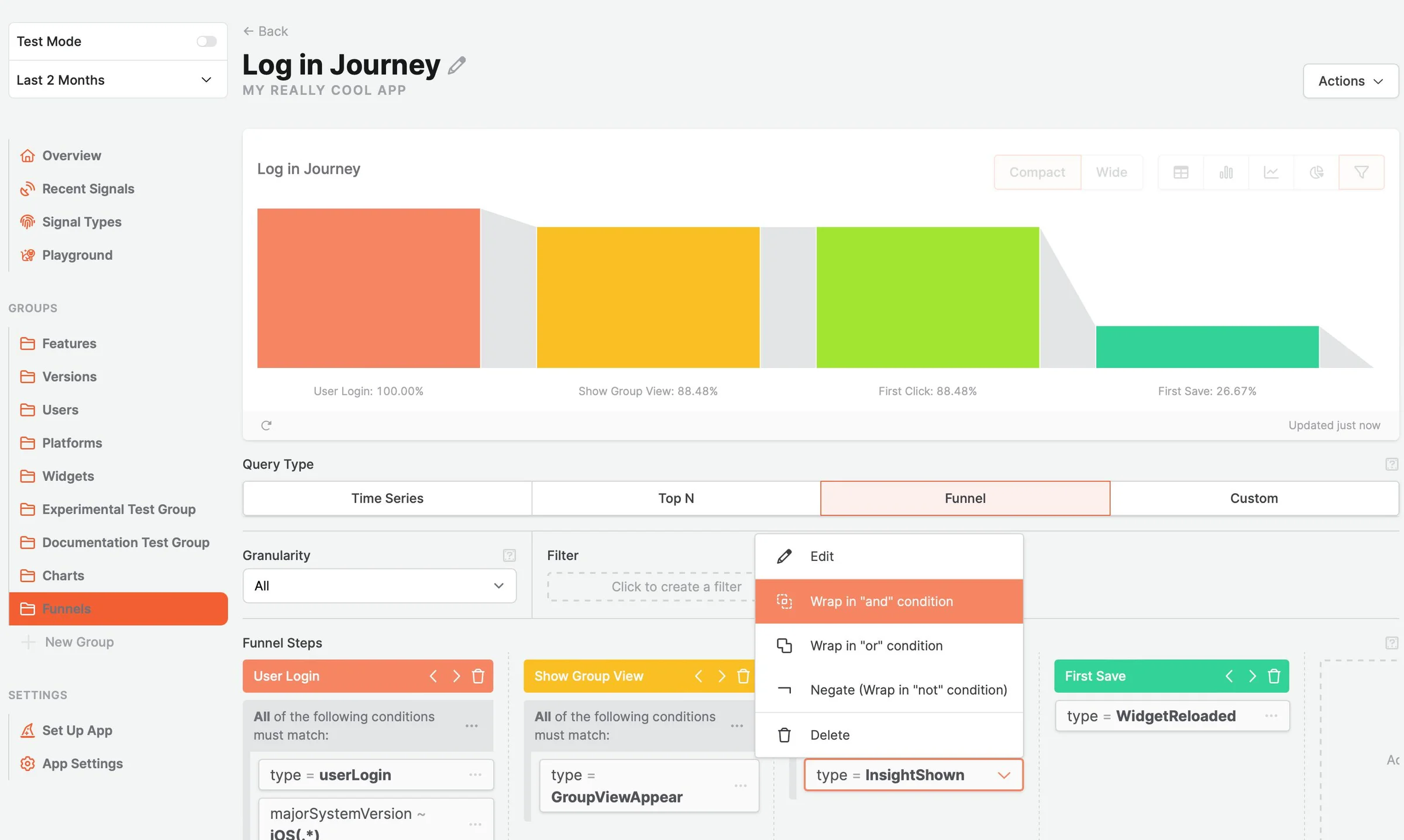
Task: Delete the User Login funnel step
Action: (478, 676)
